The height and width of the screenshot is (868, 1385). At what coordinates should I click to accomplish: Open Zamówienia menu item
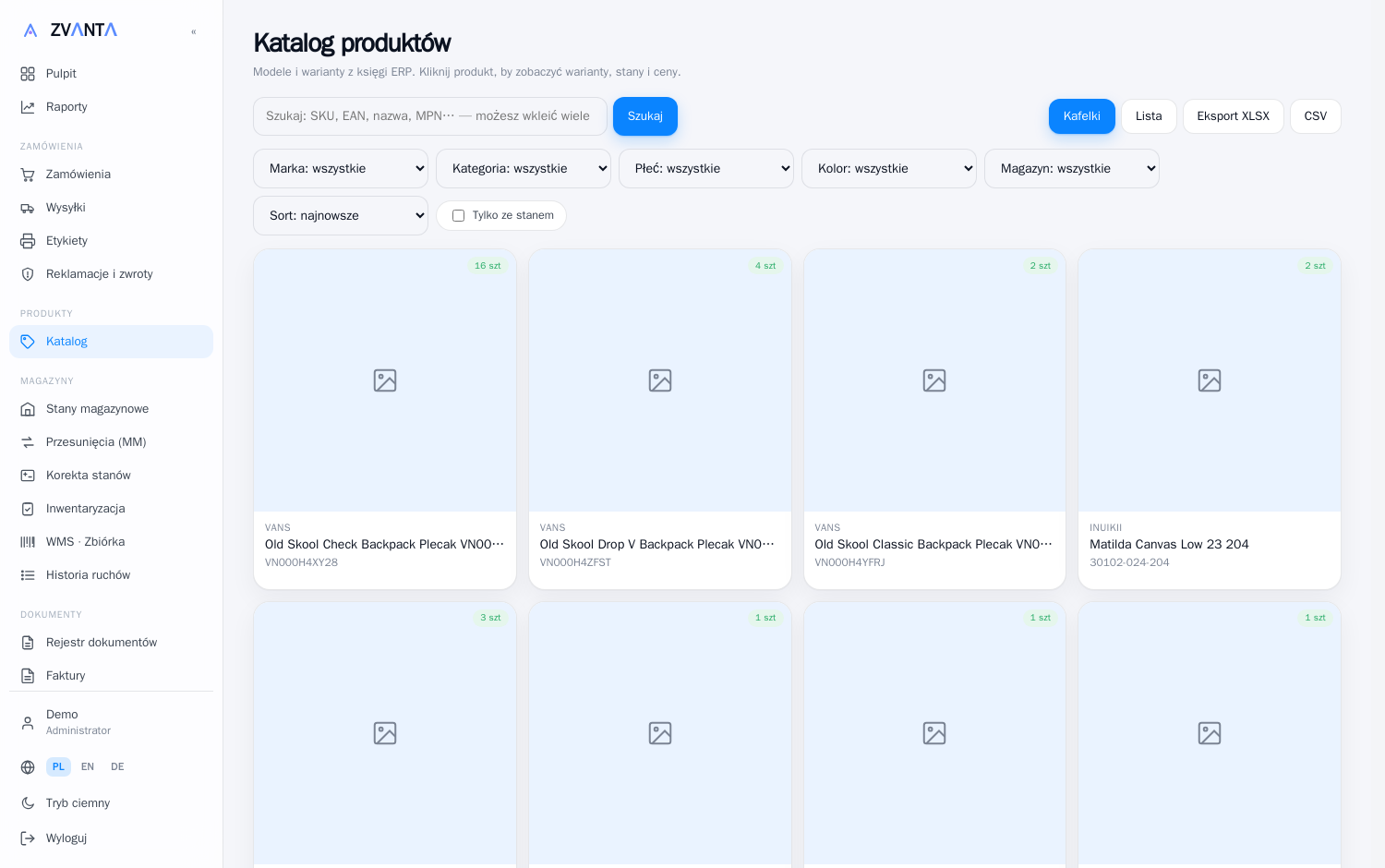tap(111, 175)
